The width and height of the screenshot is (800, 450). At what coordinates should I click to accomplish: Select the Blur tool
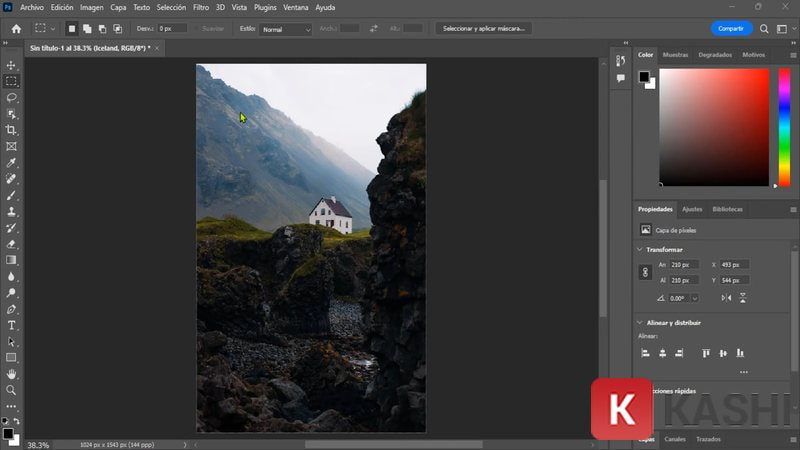point(11,277)
